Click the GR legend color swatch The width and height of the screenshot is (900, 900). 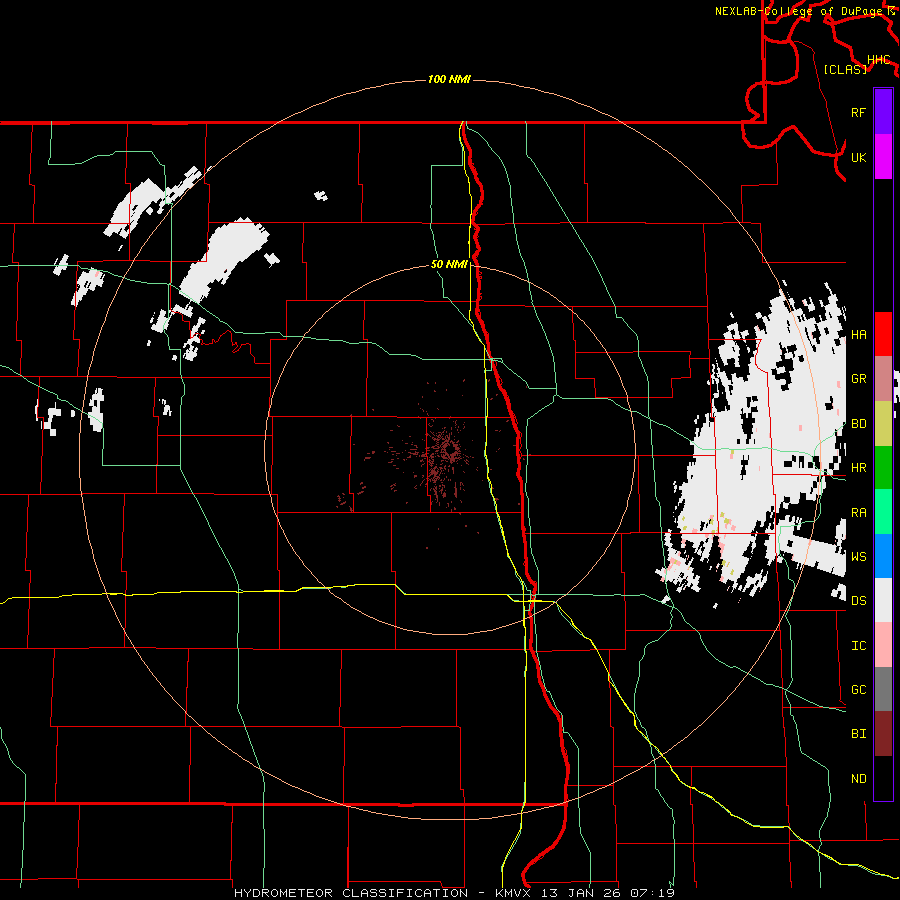pyautogui.click(x=883, y=378)
